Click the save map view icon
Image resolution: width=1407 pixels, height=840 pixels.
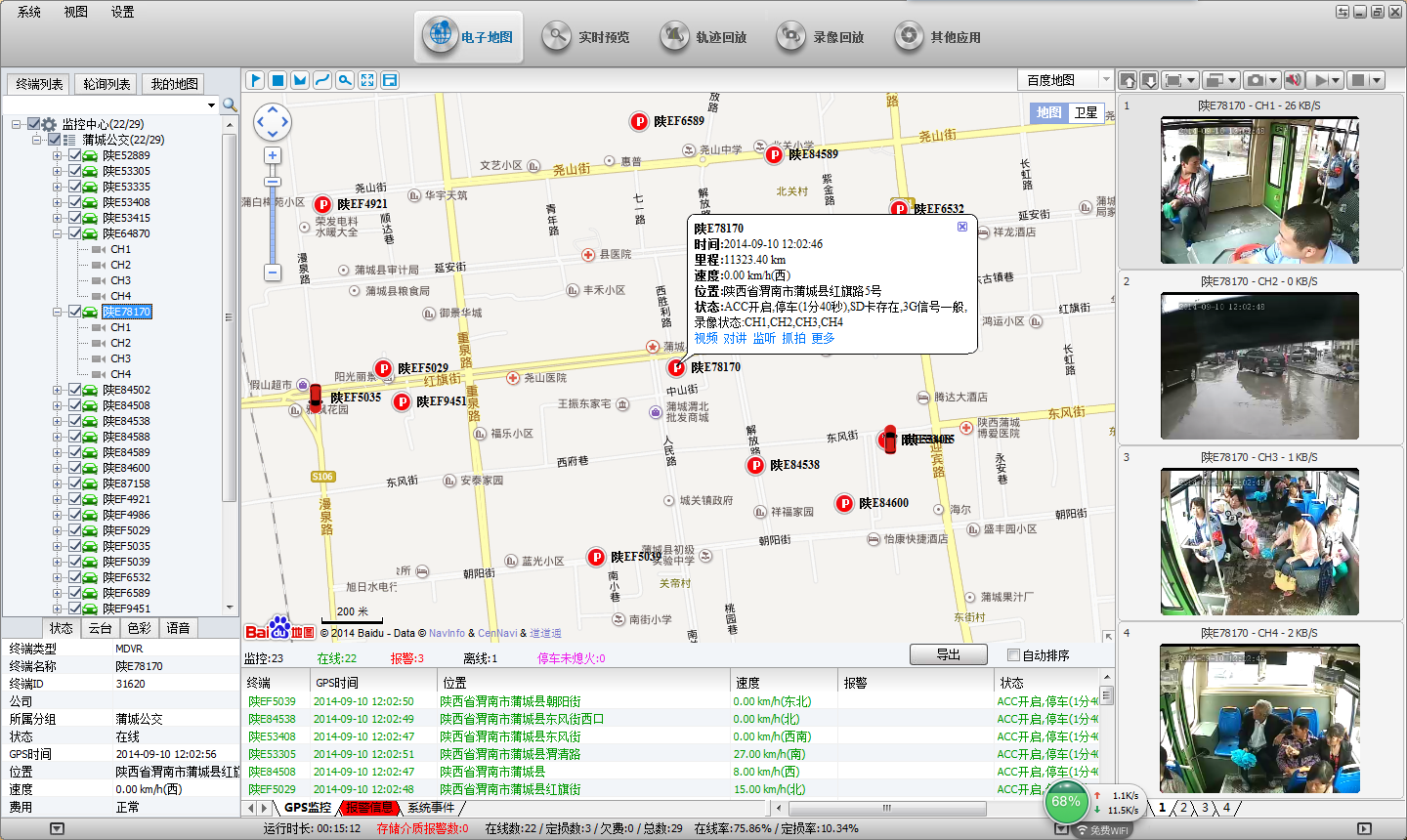point(389,80)
